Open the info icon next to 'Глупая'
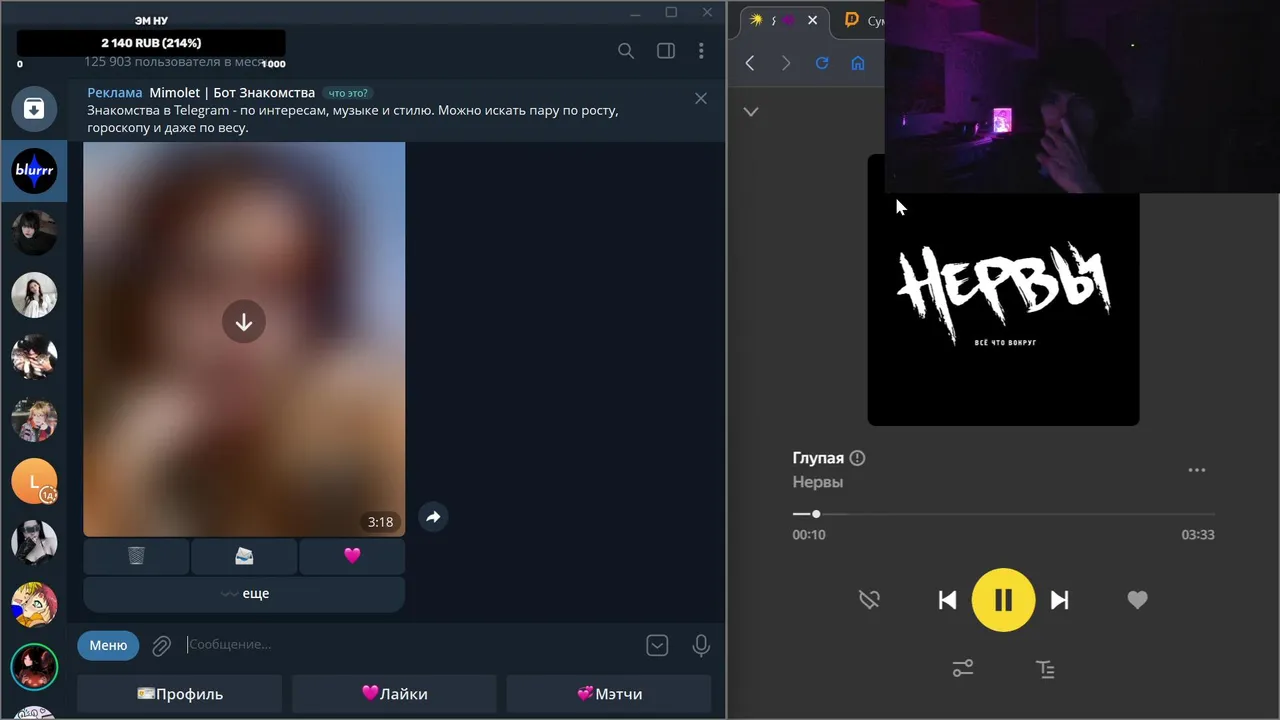This screenshot has width=1280, height=720. 857,458
